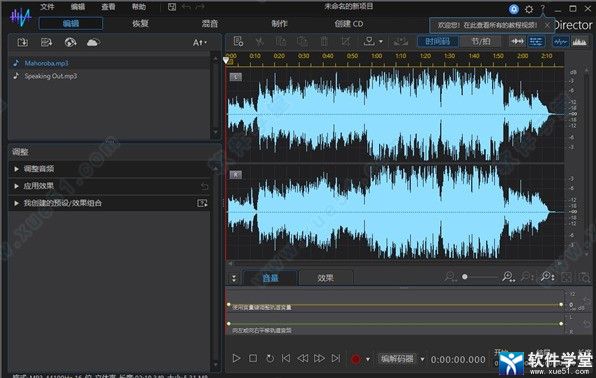Collapse the keyframe panel with double arrows
This screenshot has width=596, height=378.
click(x=234, y=278)
